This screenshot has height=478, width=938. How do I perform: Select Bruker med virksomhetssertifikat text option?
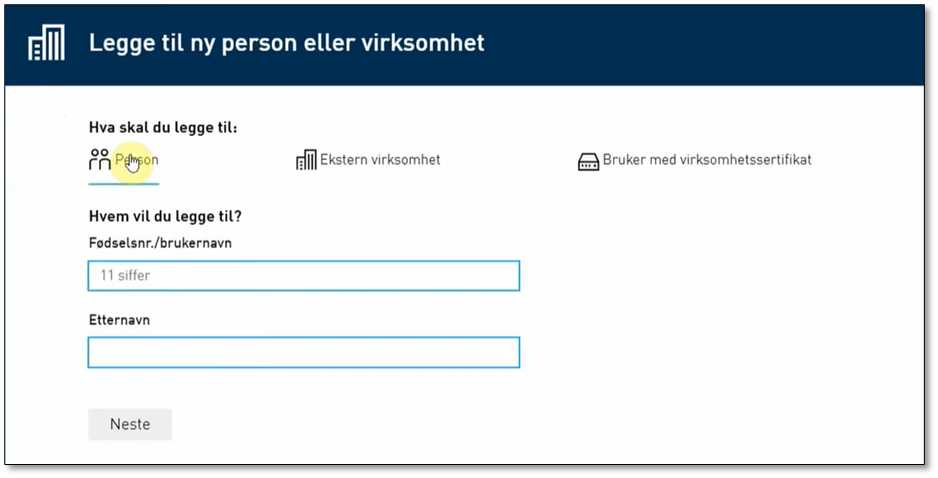coord(707,160)
